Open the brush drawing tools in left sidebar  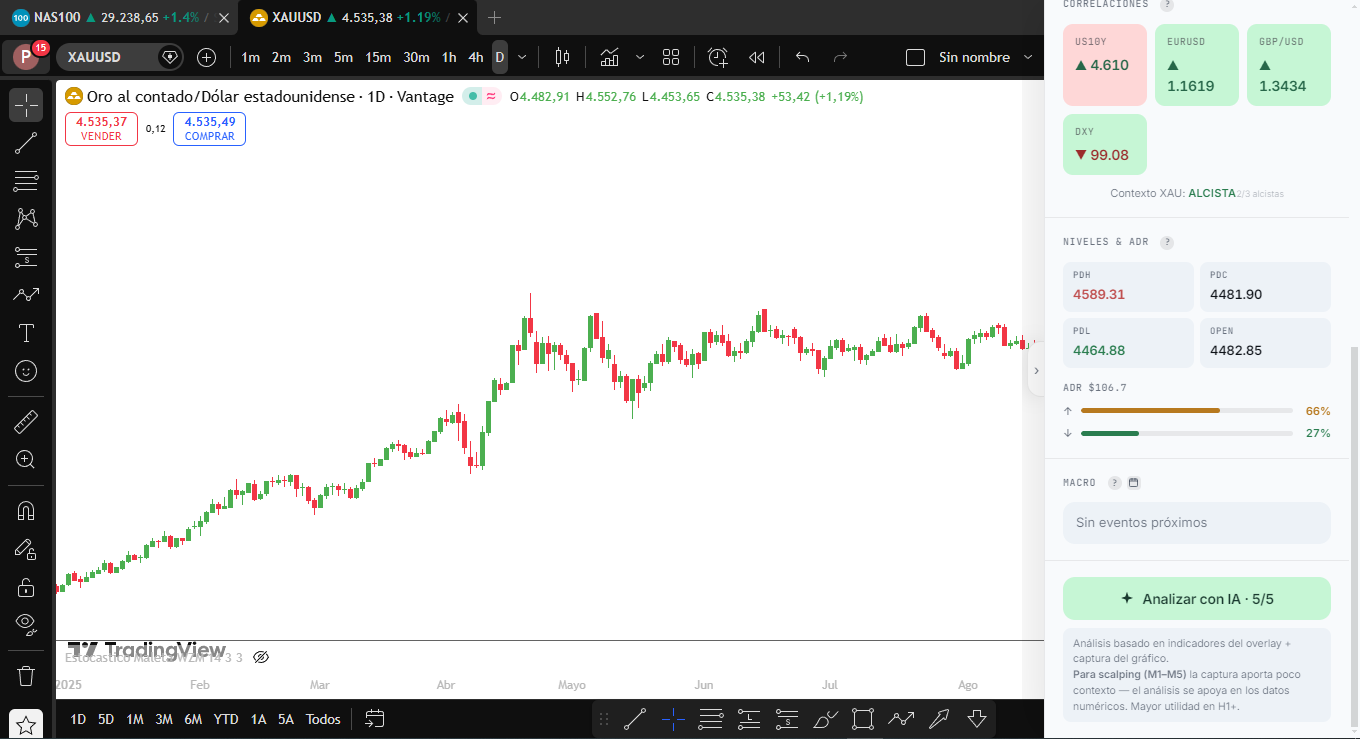(x=26, y=295)
